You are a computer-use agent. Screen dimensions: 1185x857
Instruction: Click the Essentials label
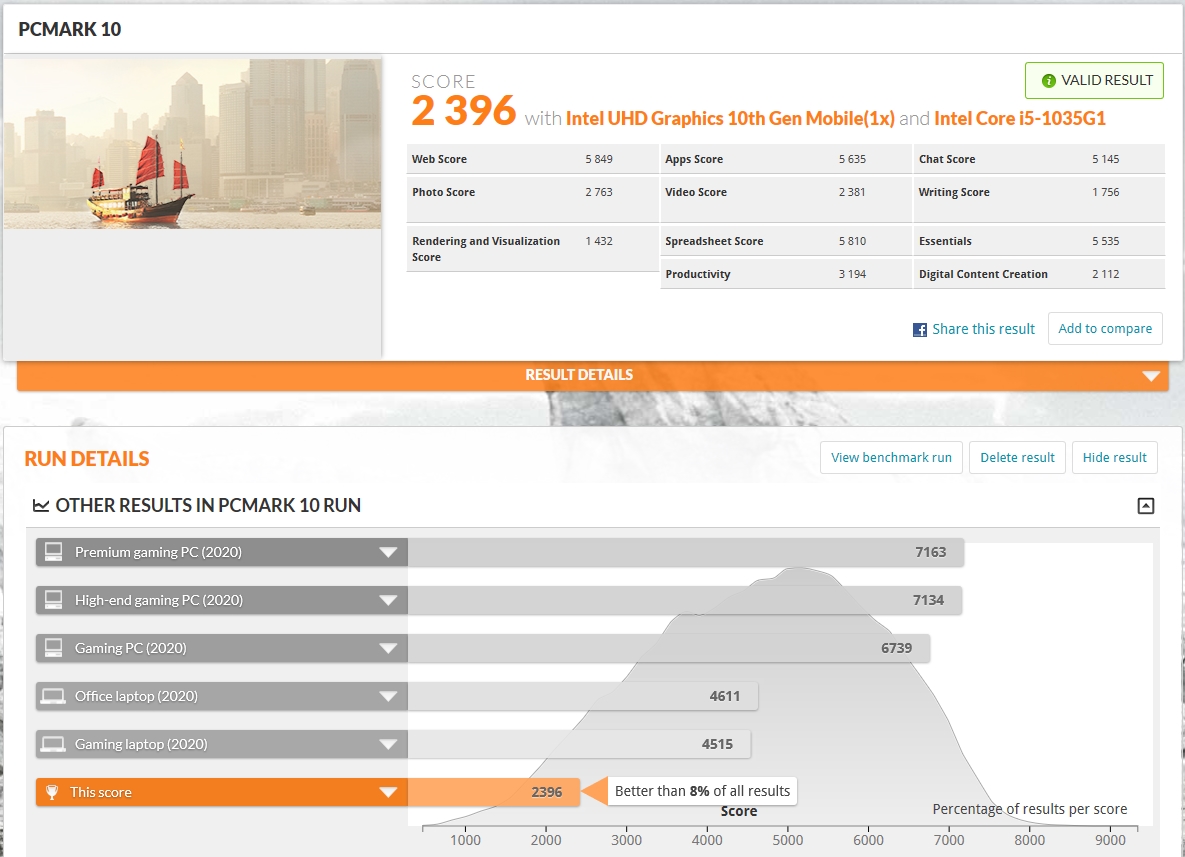point(945,241)
